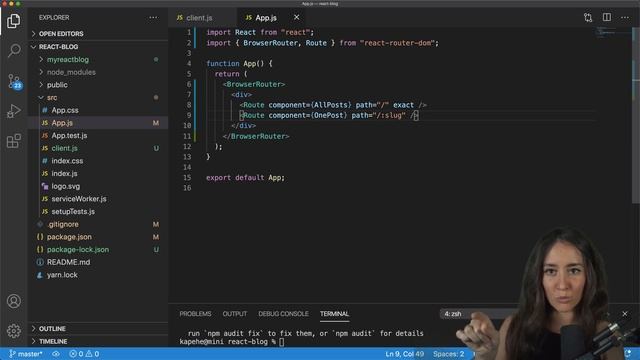The height and width of the screenshot is (360, 640).
Task: Open the Run and Debug view
Action: coord(13,111)
